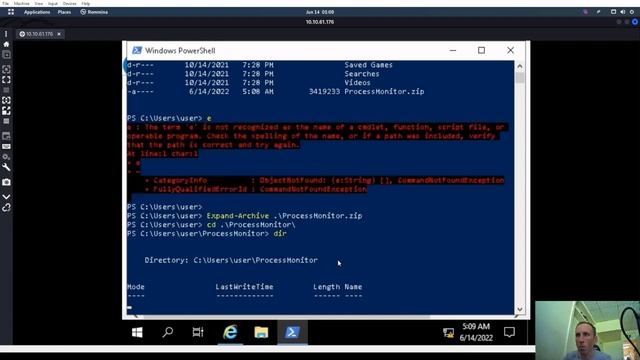This screenshot has width=640, height=360.
Task: Click the Remmina app menu in panel
Action: [94, 12]
